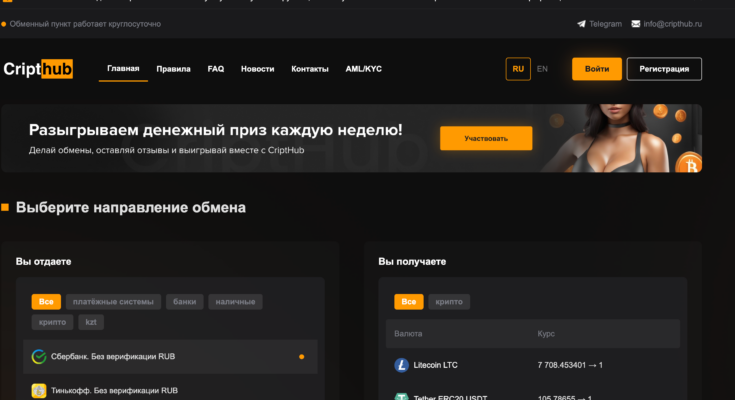Click the Курс column header
735x400 pixels.
[546, 334]
